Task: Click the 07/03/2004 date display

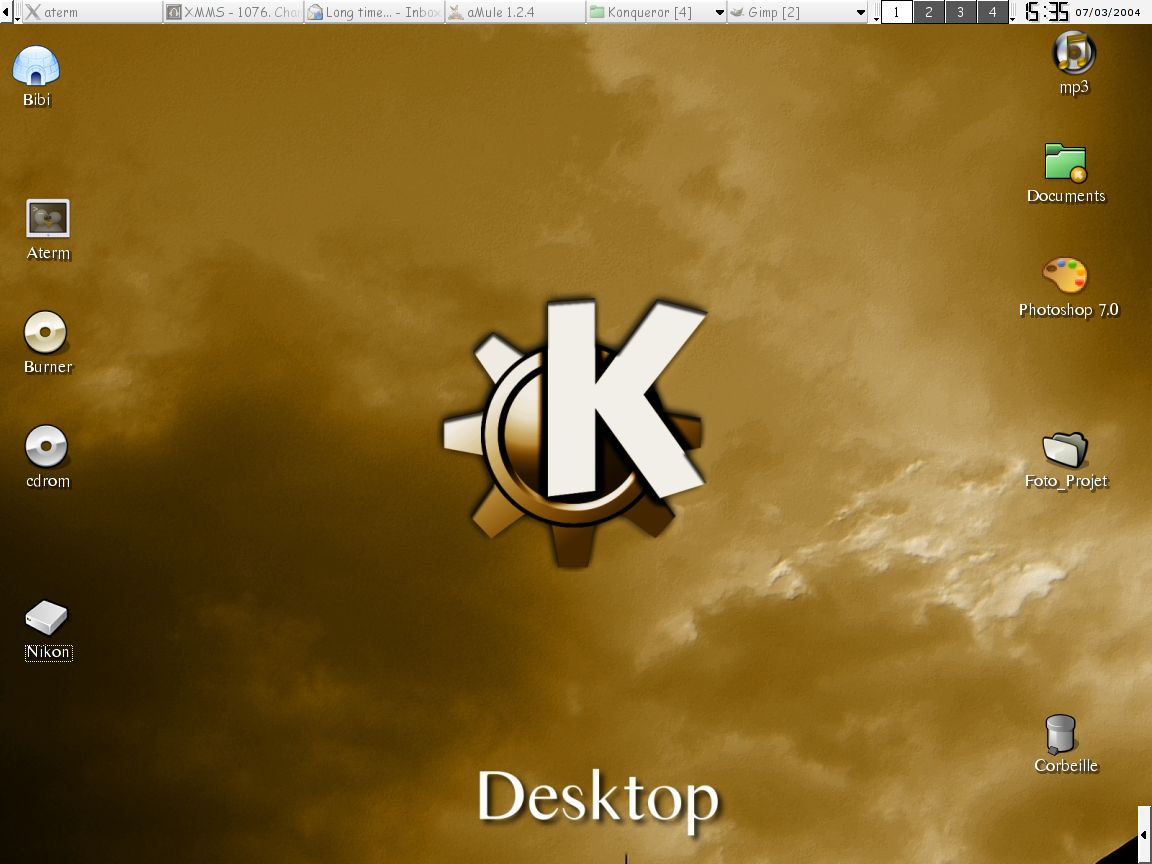Action: pos(1108,12)
